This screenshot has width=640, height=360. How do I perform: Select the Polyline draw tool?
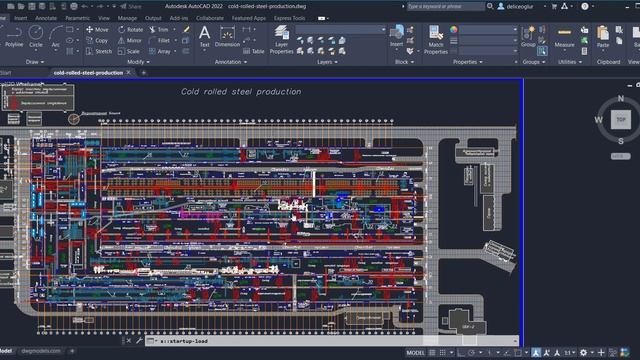pos(14,36)
